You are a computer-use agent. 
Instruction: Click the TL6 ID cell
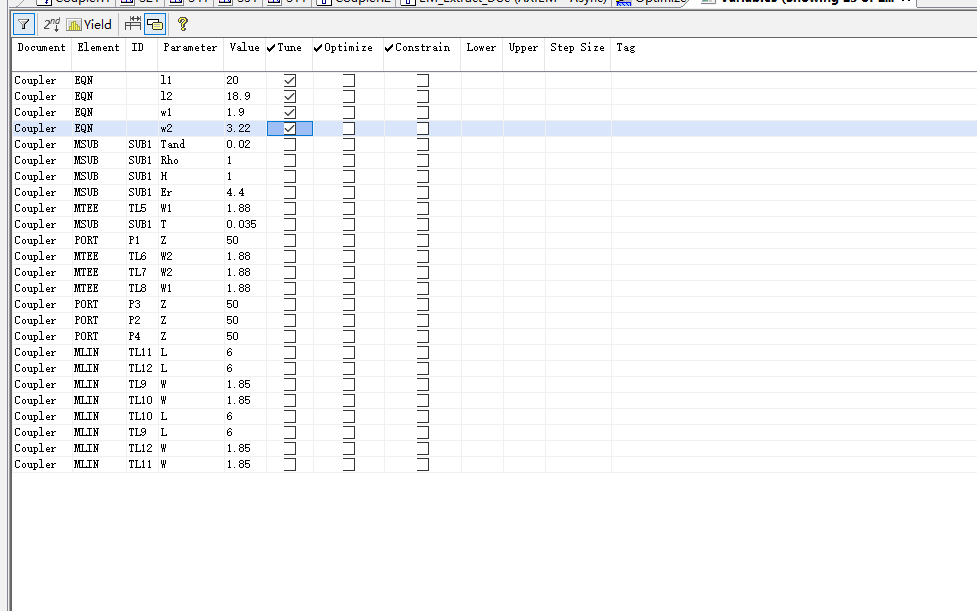(138, 257)
